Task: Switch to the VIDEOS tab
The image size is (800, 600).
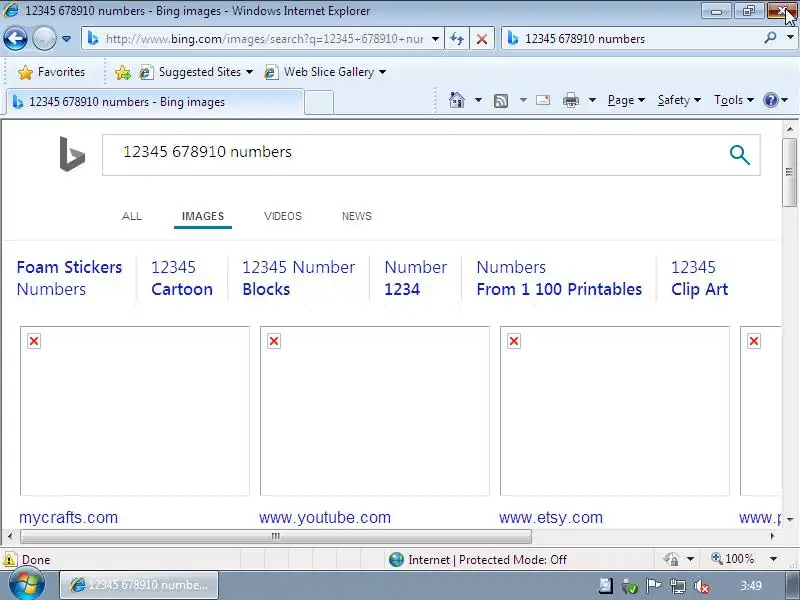Action: tap(283, 216)
